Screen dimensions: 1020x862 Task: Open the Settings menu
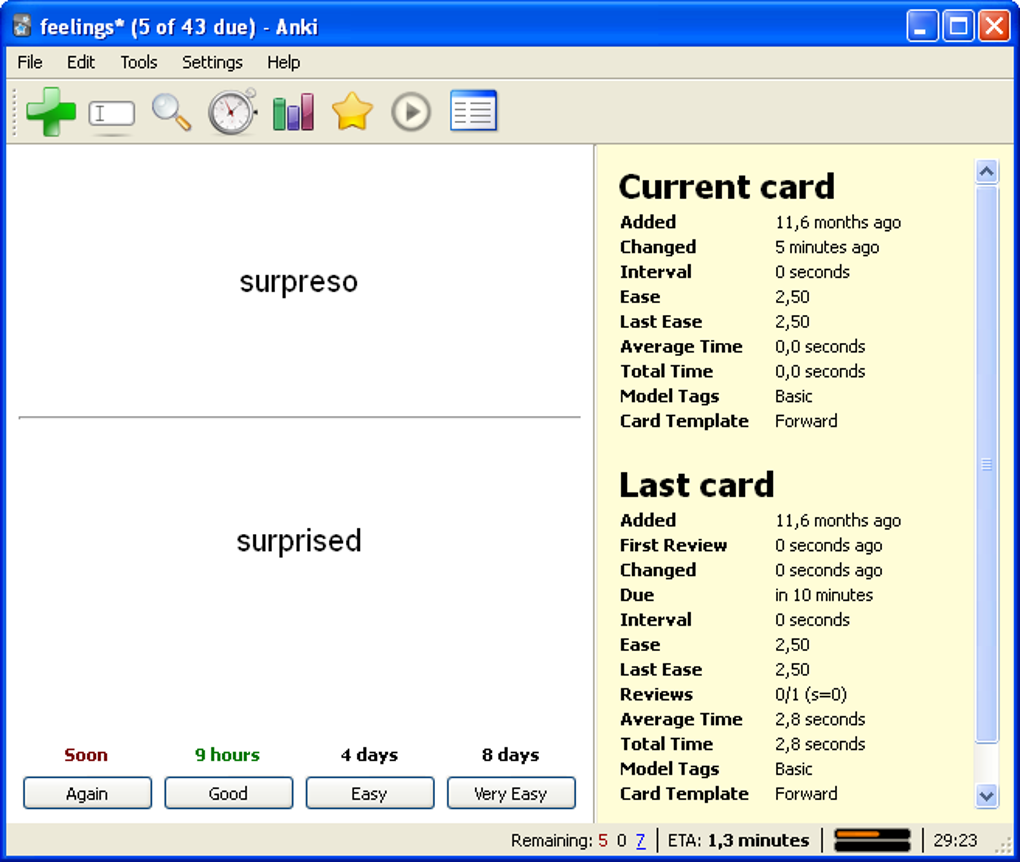tap(211, 62)
